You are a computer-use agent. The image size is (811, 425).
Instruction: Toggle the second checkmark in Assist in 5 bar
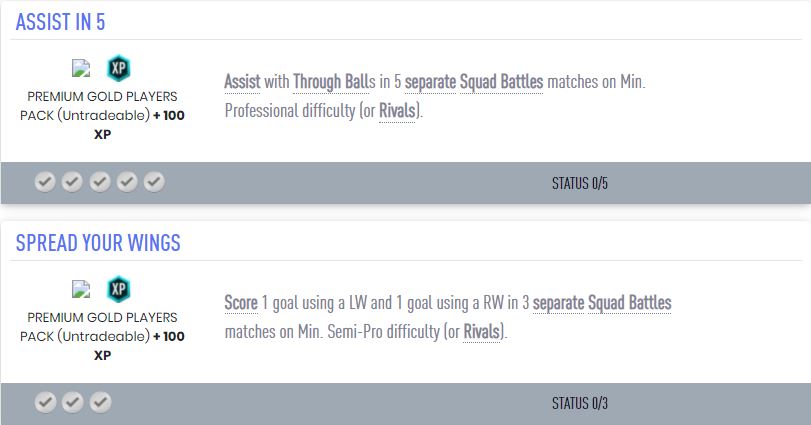[x=72, y=182]
